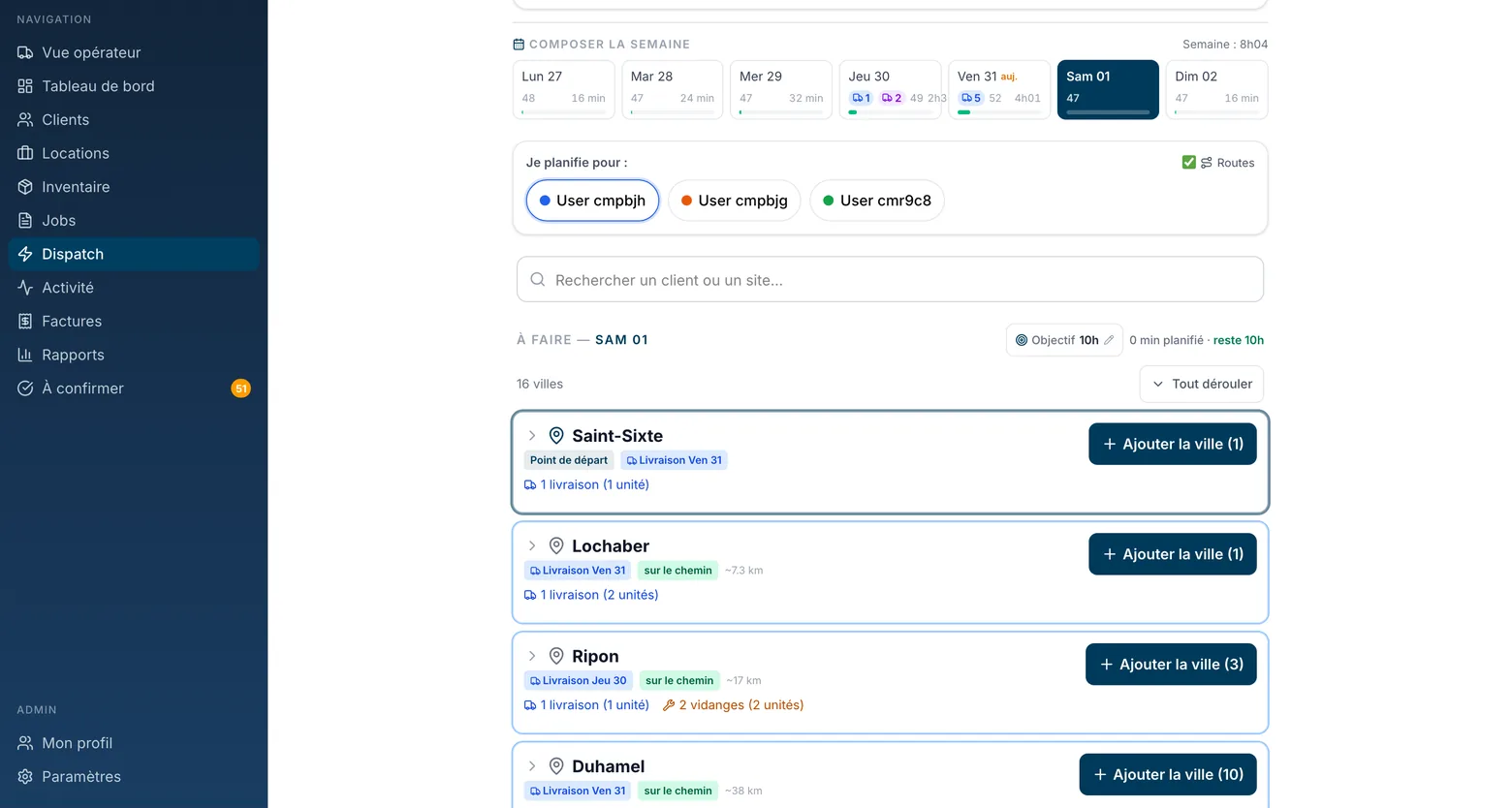Plan for User cmr9c8
Image resolution: width=1512 pixels, height=808 pixels.
[x=876, y=201]
